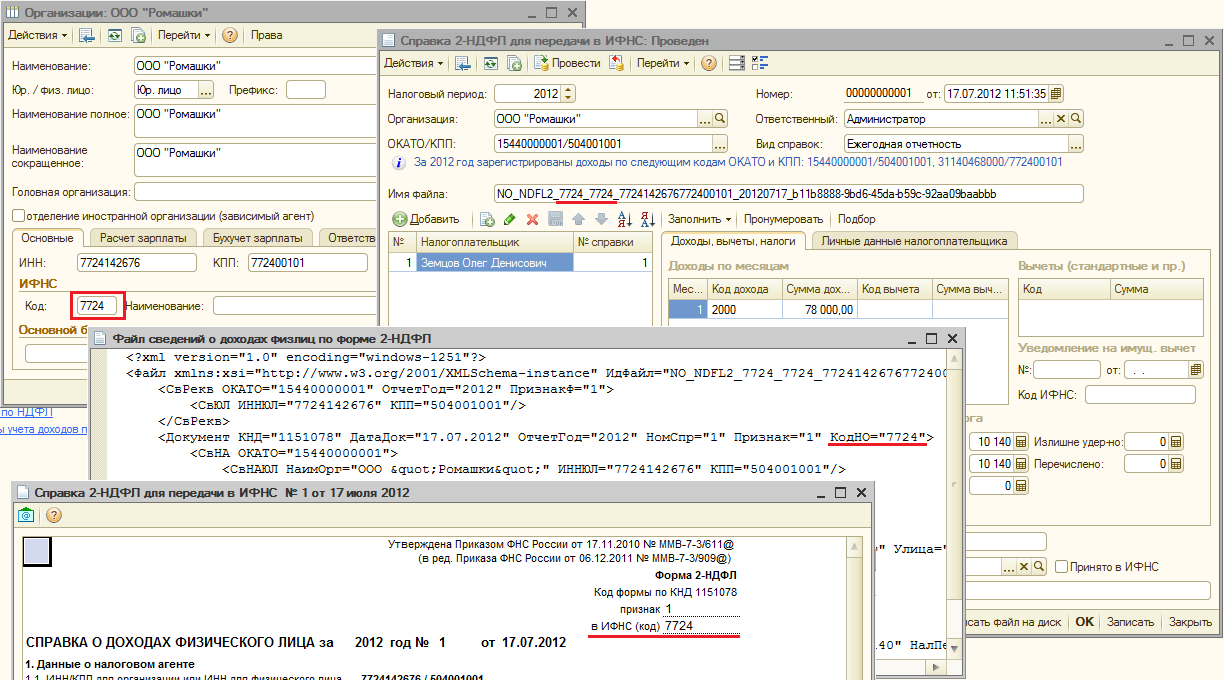Click the select button of Юр. лицо field
This screenshot has width=1224, height=680.
coord(206,90)
